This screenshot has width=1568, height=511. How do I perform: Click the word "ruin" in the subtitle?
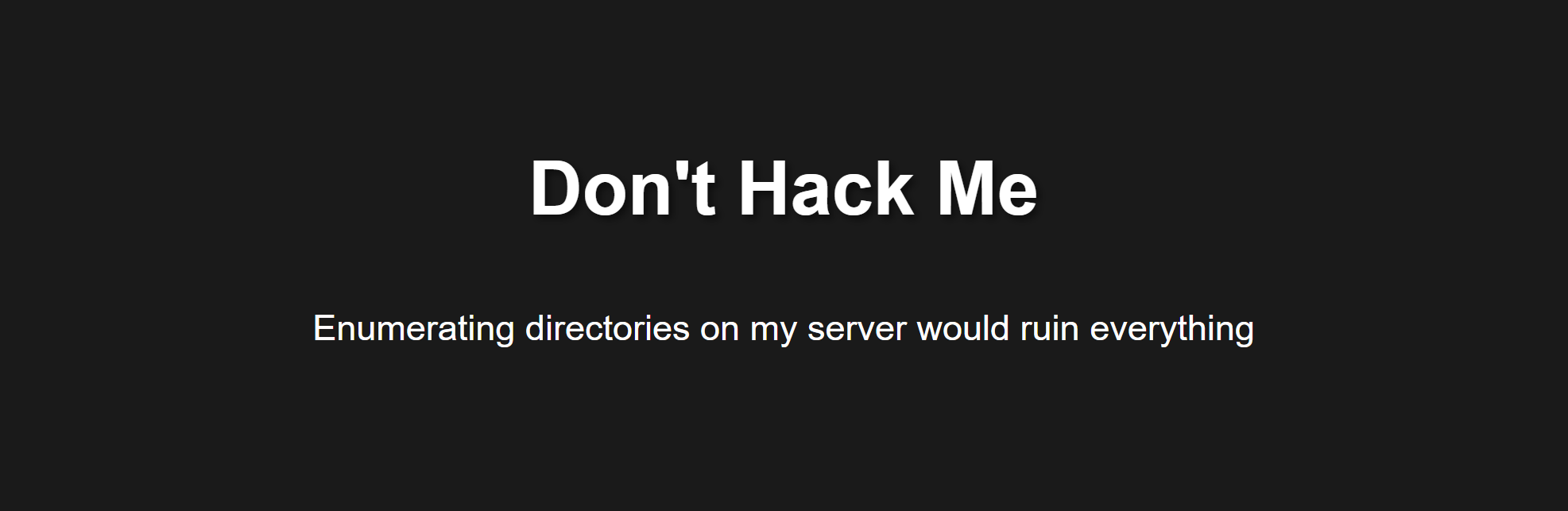point(1049,327)
